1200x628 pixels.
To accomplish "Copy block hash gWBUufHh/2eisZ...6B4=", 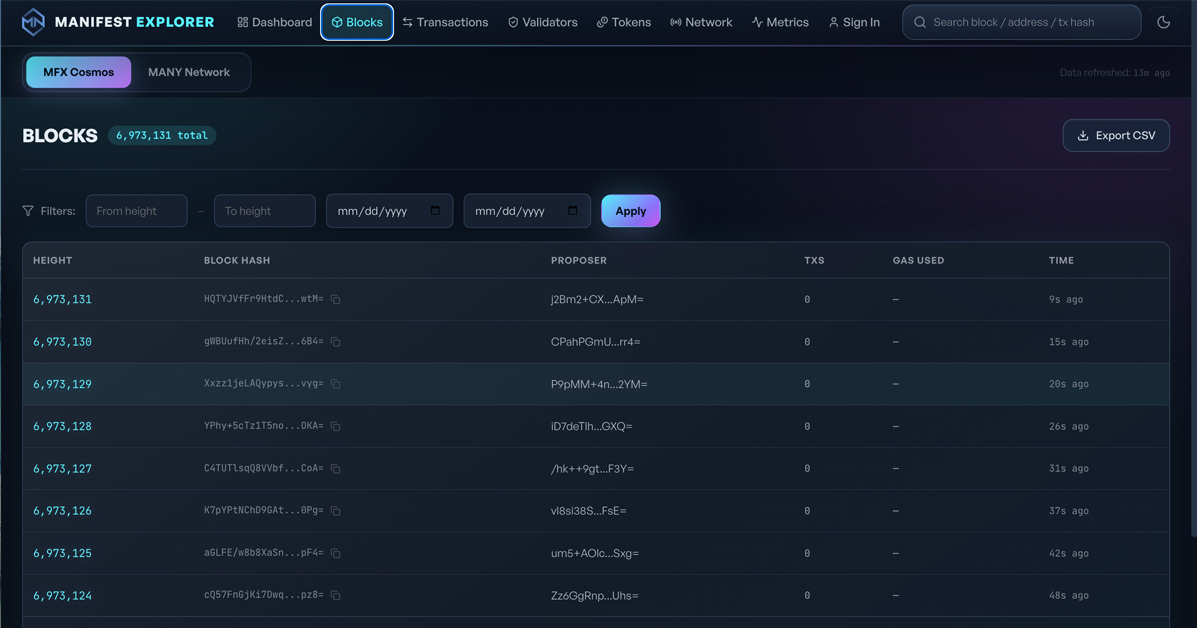I will (x=336, y=342).
